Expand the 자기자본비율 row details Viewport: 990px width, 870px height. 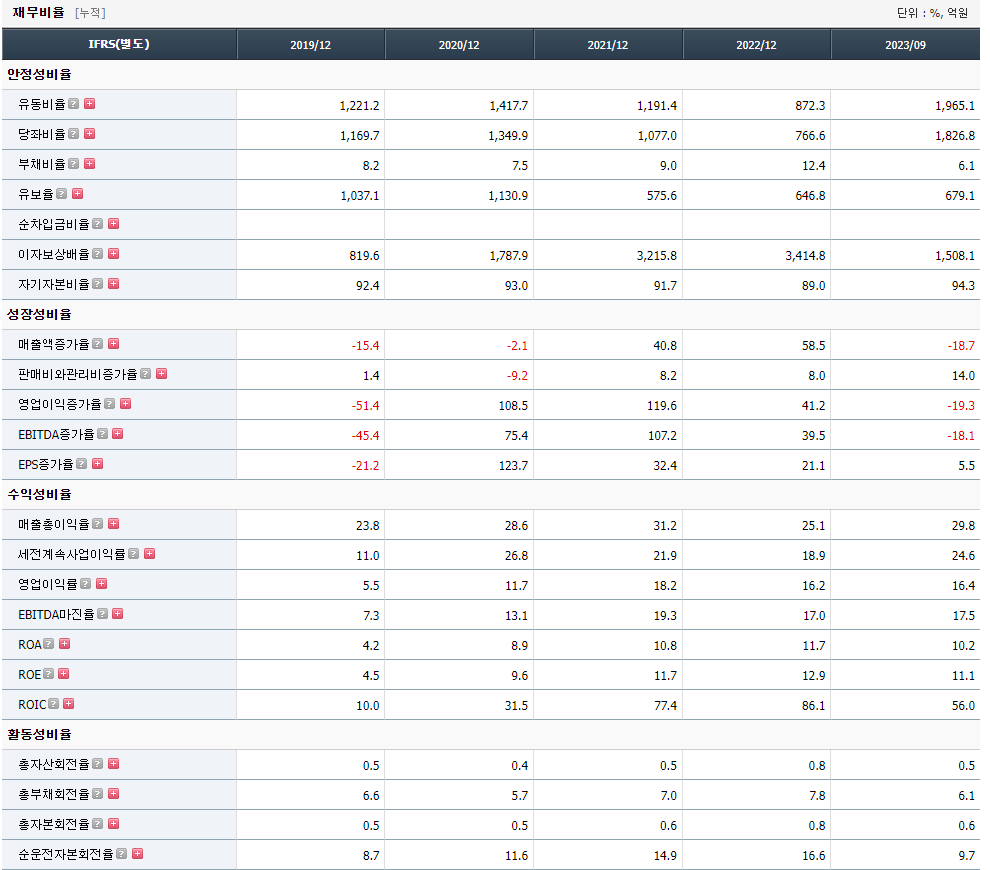click(114, 283)
